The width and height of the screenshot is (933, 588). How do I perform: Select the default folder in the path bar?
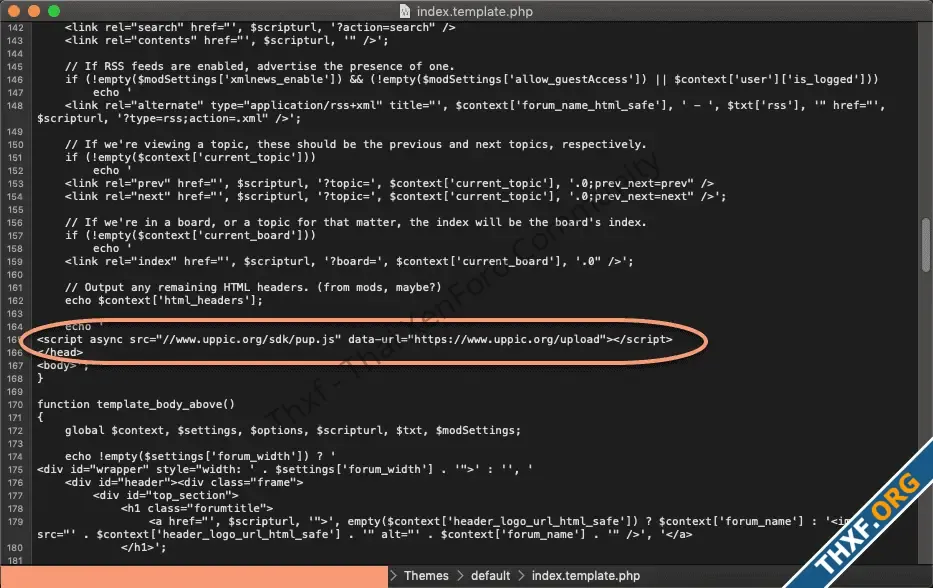pos(490,576)
